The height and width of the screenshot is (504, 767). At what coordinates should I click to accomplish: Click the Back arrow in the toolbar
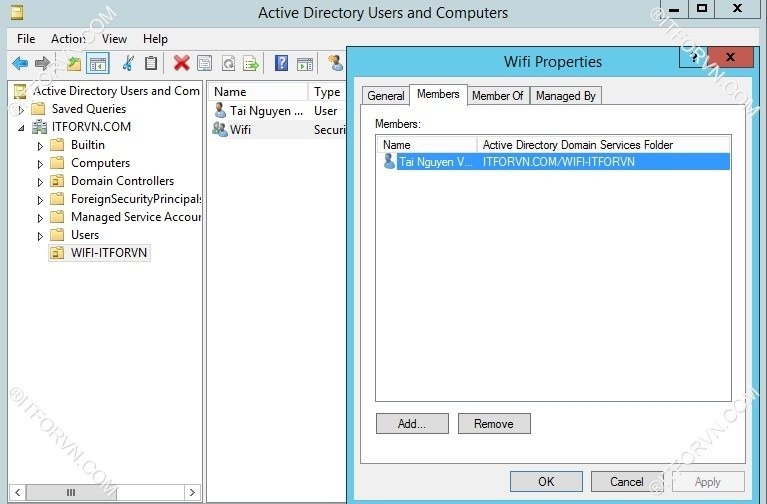tap(20, 64)
